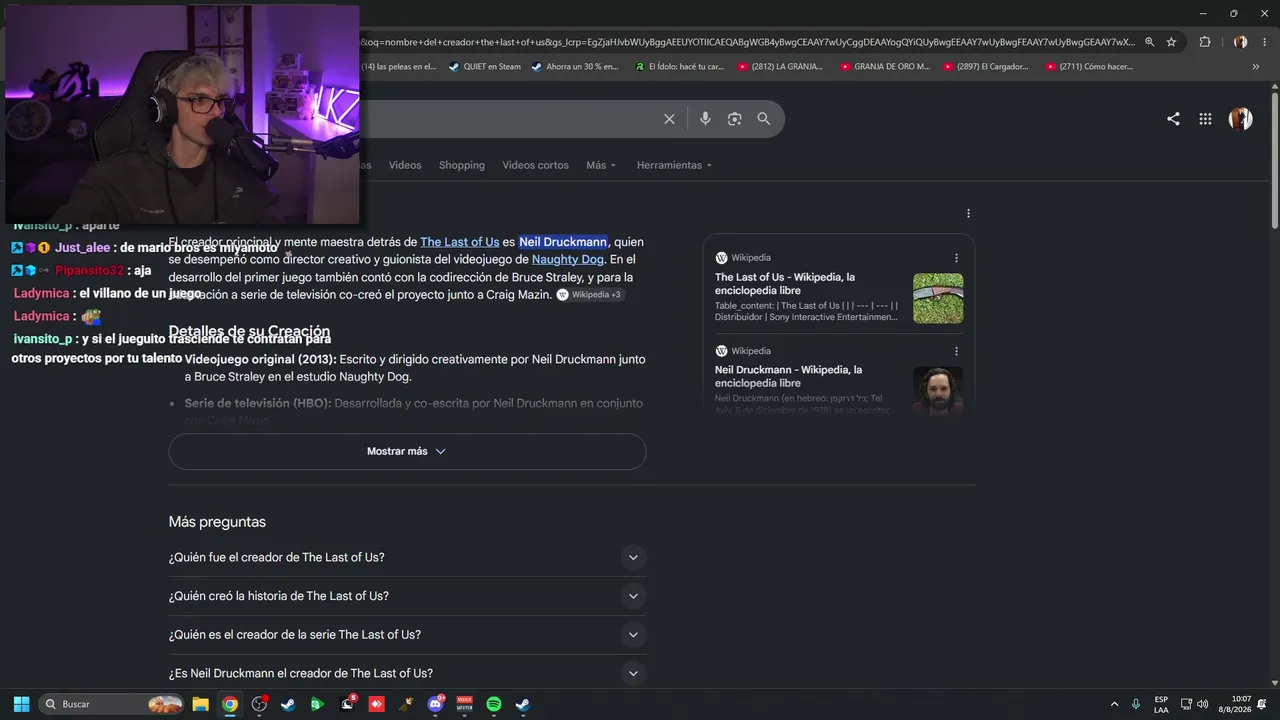Open the ESP LAA keyboard language switcher
This screenshot has height=720, width=1280.
[x=1161, y=704]
